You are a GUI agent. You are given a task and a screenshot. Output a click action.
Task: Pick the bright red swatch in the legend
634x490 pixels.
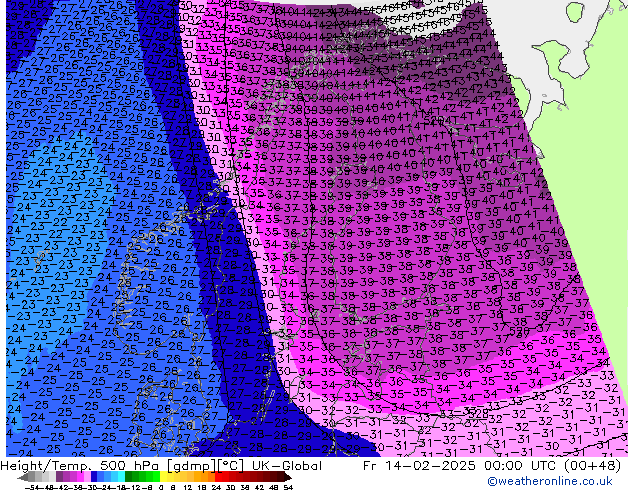[x=219, y=478]
